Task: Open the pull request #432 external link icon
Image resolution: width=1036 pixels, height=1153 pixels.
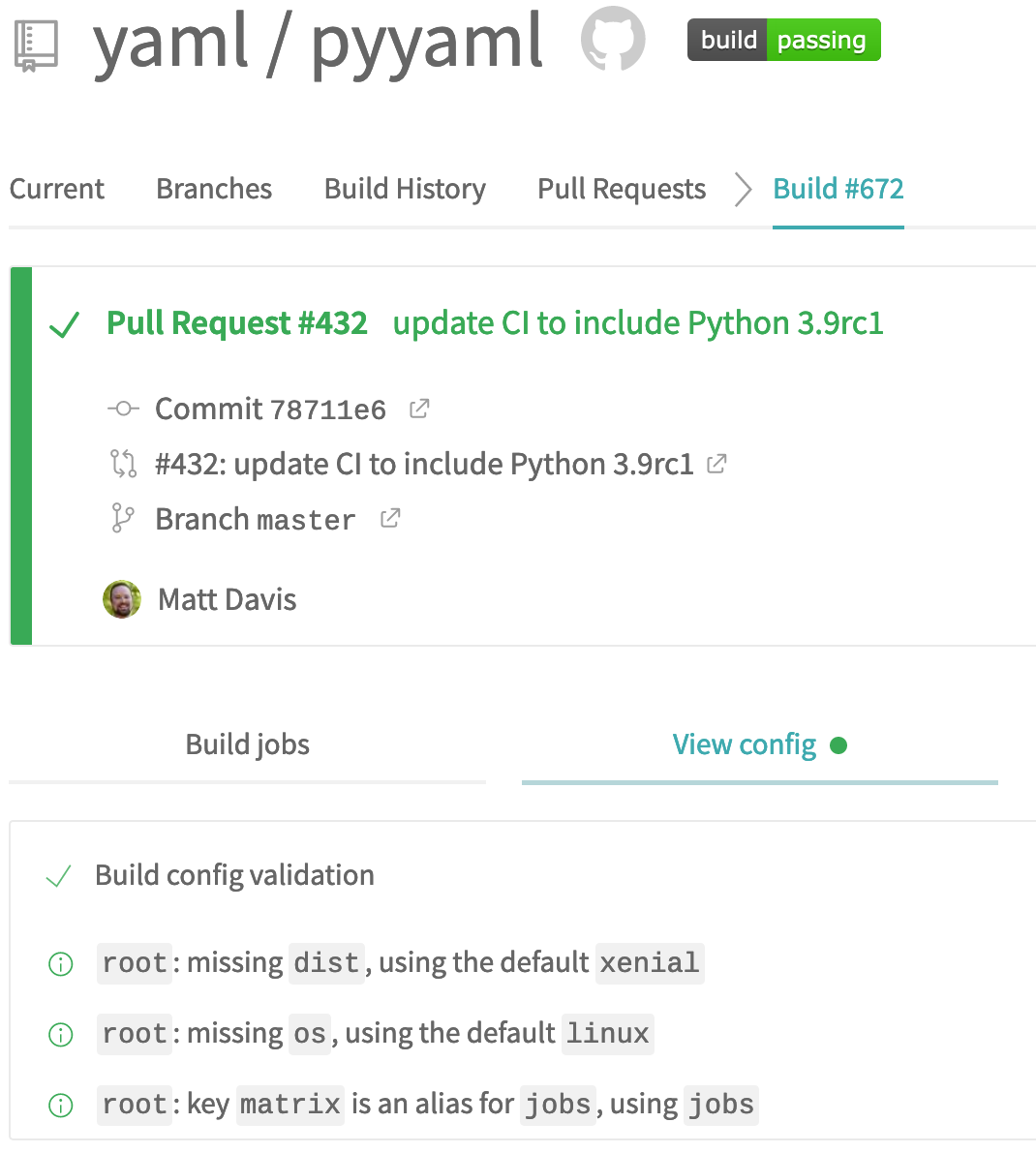Action: point(716,464)
